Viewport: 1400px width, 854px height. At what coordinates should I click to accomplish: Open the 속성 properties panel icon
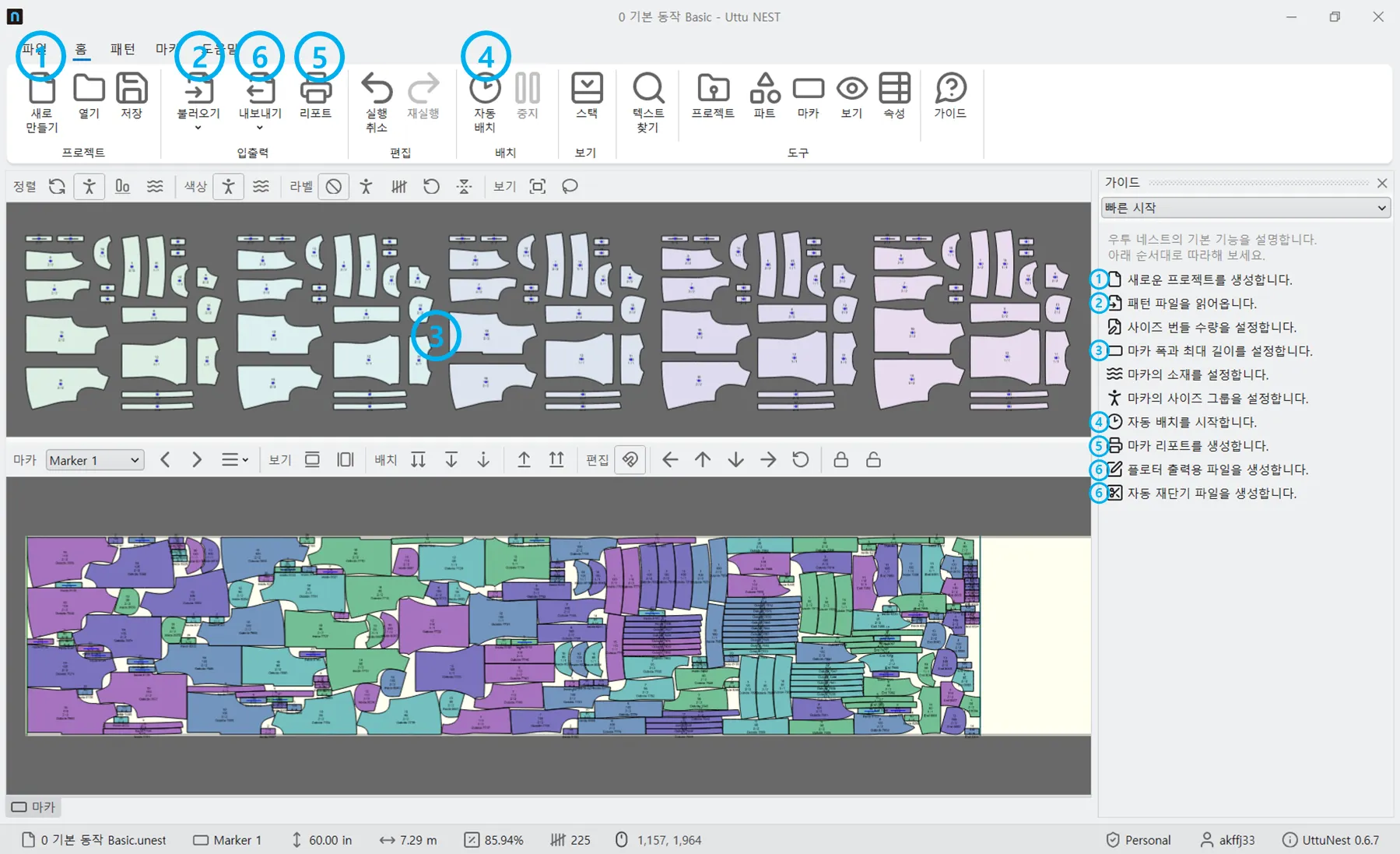tap(894, 90)
